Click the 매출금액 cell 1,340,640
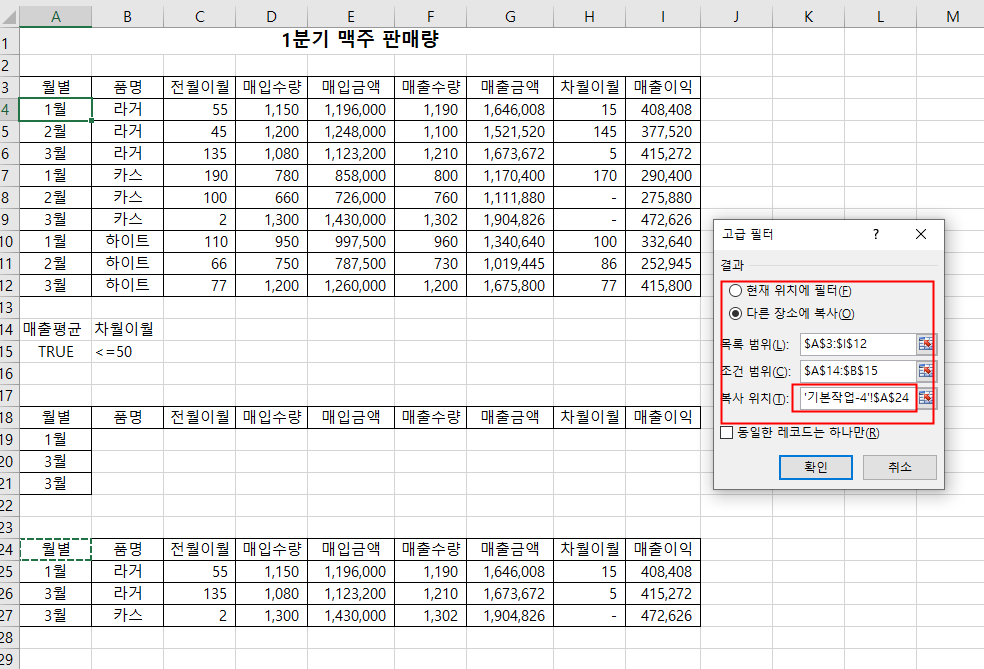The image size is (984, 669). pos(510,242)
